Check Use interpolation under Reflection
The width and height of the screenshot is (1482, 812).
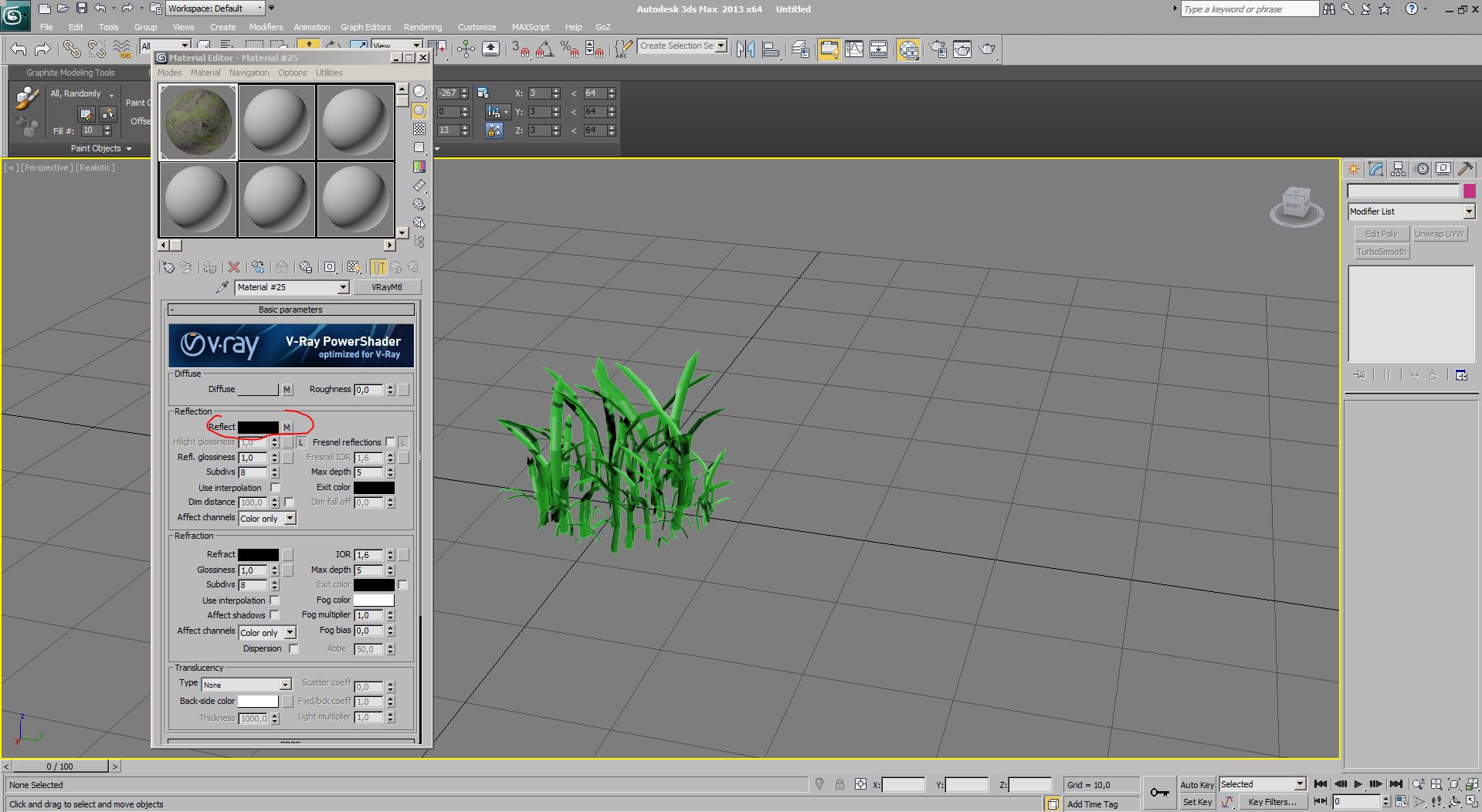275,488
